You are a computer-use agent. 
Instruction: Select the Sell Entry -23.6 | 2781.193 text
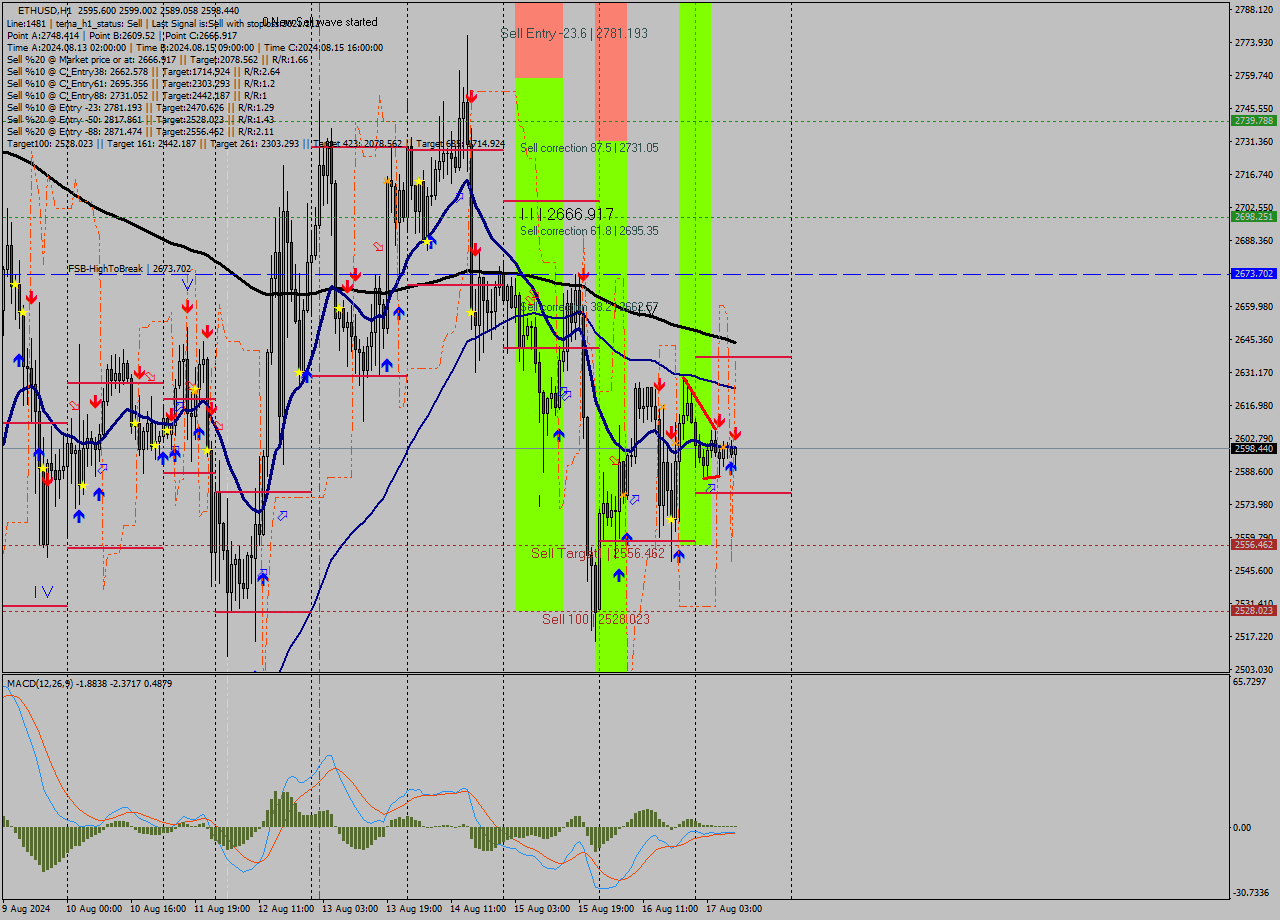tap(575, 33)
